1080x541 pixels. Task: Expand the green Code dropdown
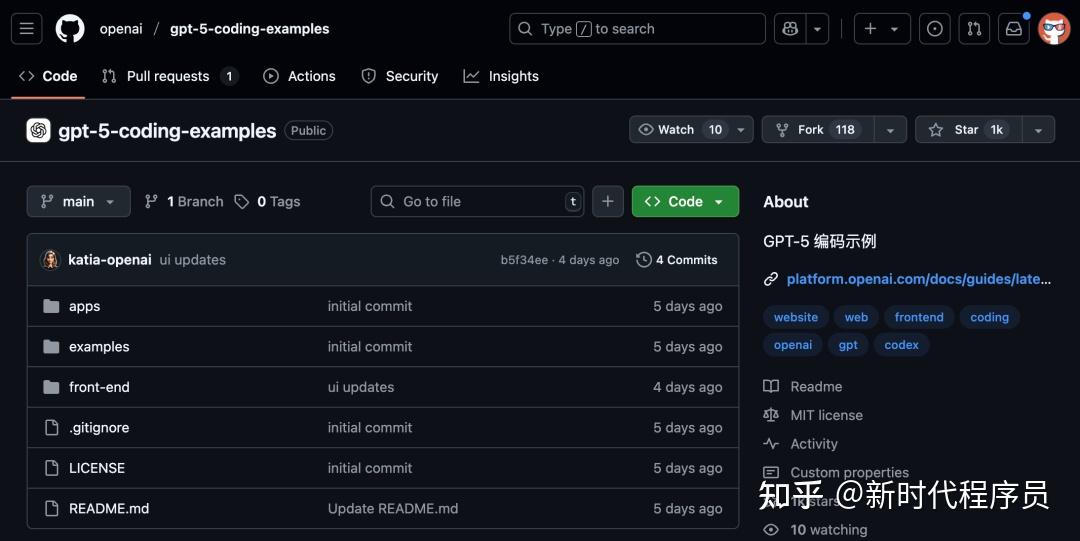tap(685, 201)
